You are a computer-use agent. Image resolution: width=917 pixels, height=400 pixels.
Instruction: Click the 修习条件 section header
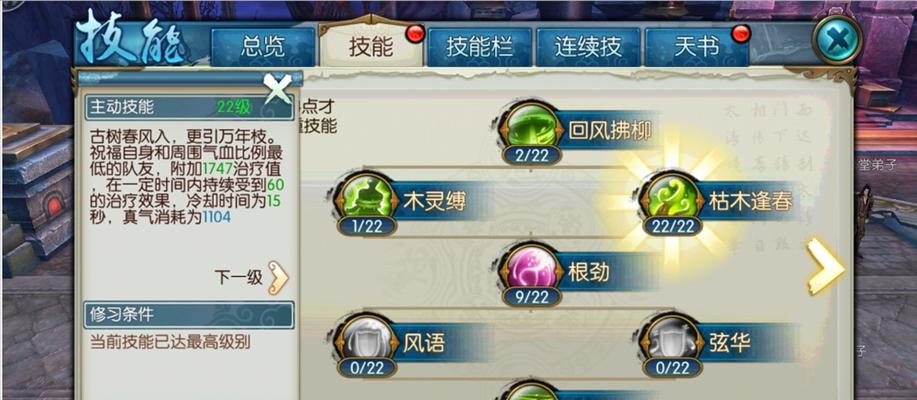tap(188, 315)
